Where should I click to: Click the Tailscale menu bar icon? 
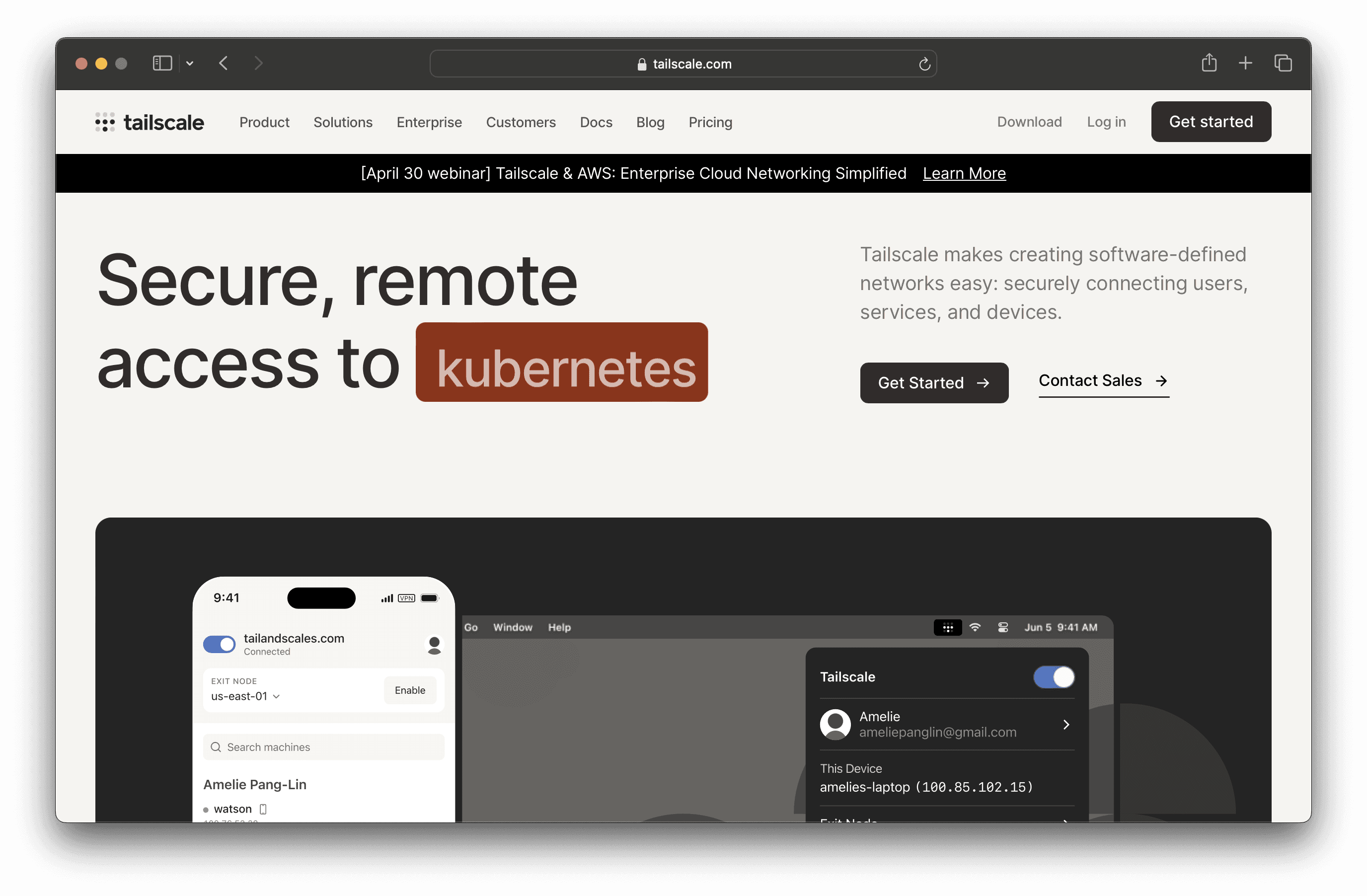(947, 627)
